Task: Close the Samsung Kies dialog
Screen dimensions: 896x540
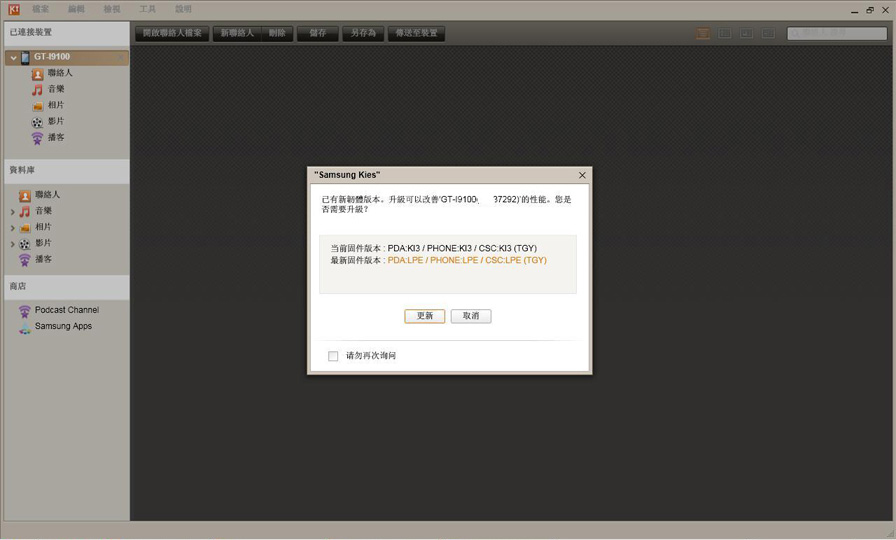Action: click(582, 175)
